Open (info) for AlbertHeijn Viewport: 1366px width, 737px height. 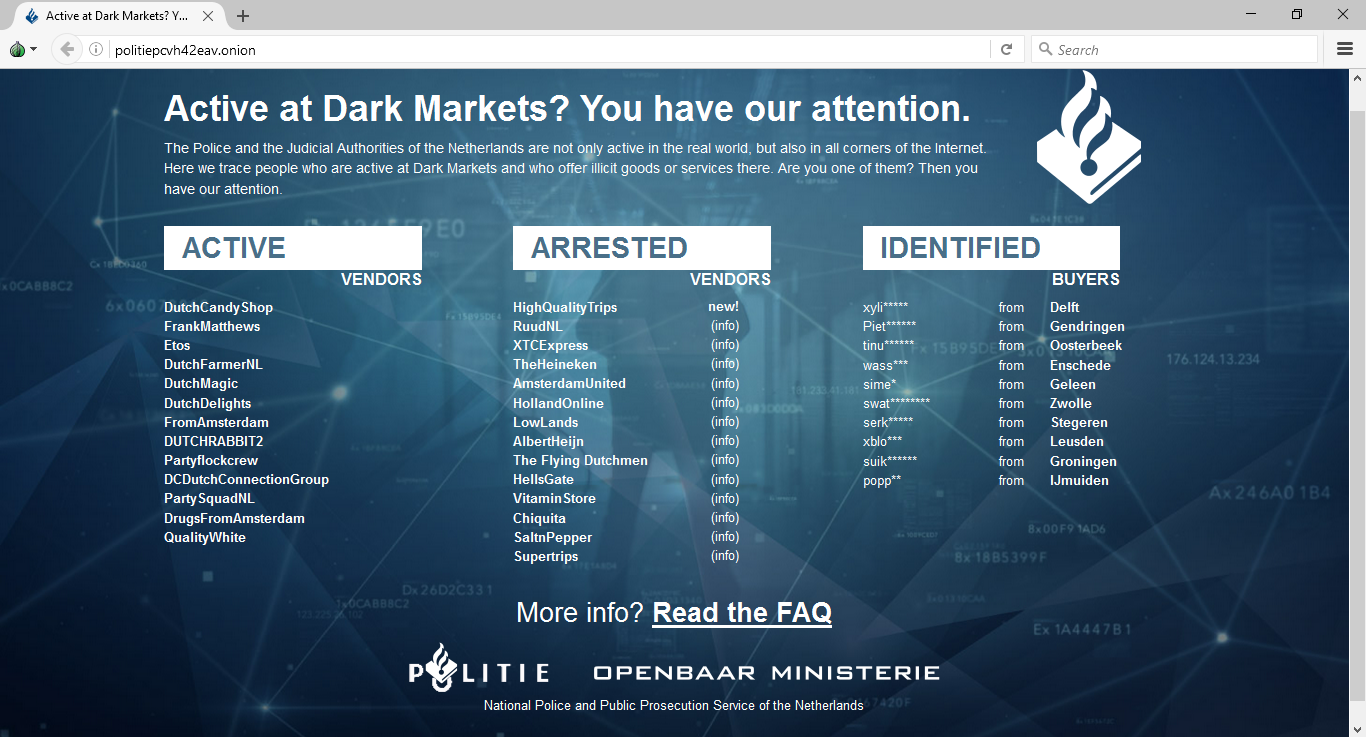[725, 441]
